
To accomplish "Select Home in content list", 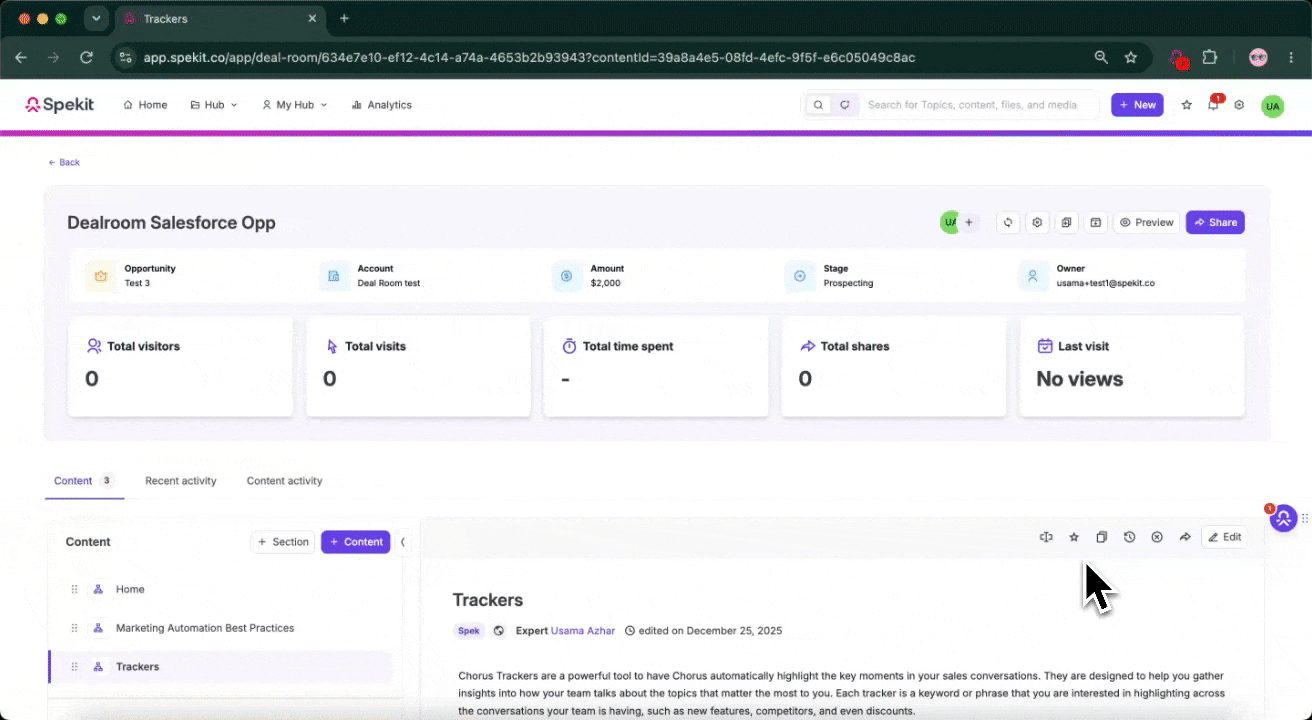I will pyautogui.click(x=220, y=590).
